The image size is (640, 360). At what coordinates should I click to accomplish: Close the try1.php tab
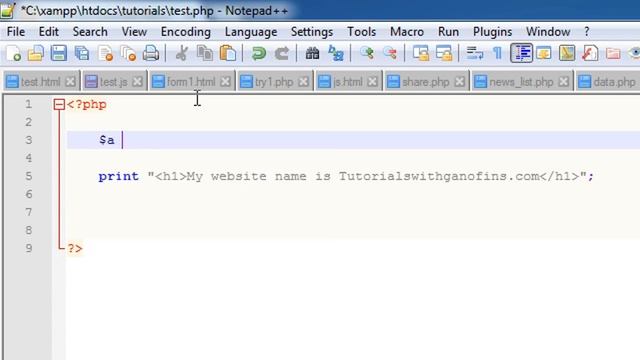click(303, 82)
